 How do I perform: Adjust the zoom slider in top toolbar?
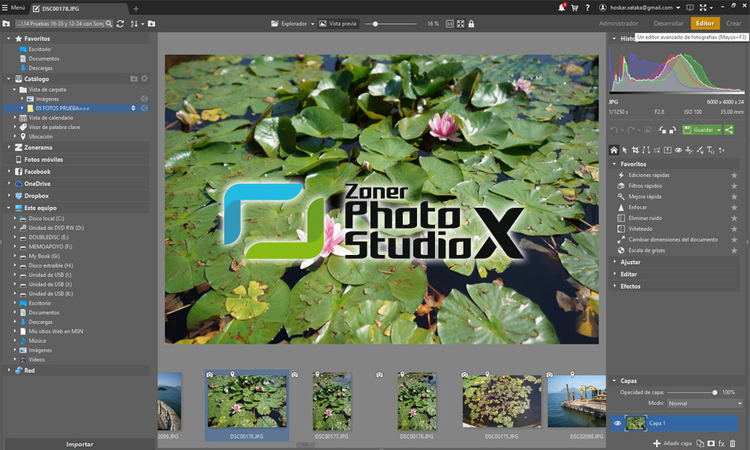pyautogui.click(x=391, y=23)
